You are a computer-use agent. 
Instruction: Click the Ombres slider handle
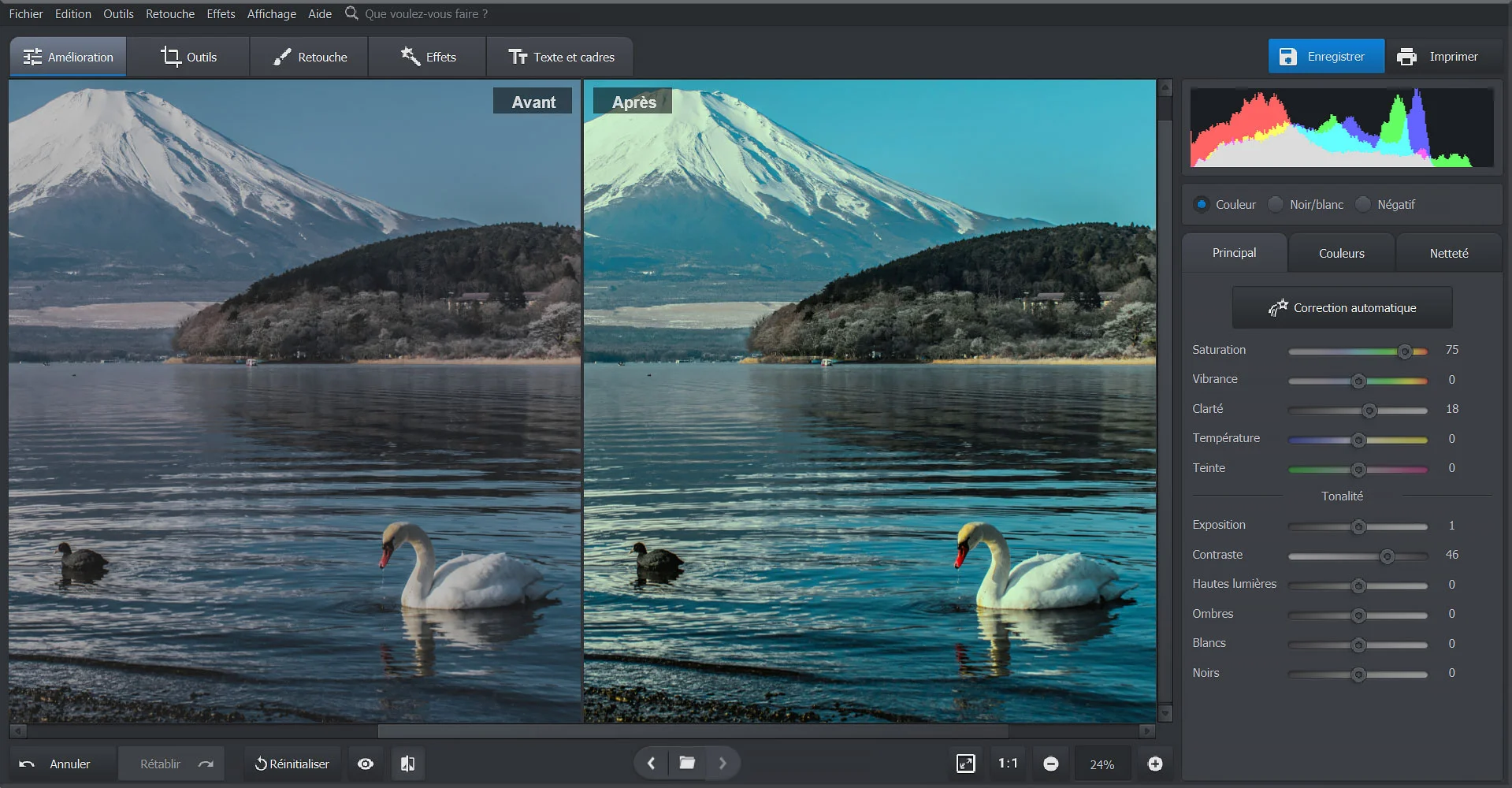[1358, 615]
